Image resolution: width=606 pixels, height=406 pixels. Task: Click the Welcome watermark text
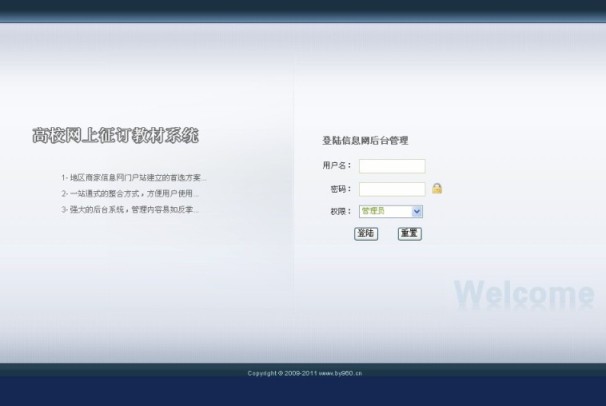point(523,294)
